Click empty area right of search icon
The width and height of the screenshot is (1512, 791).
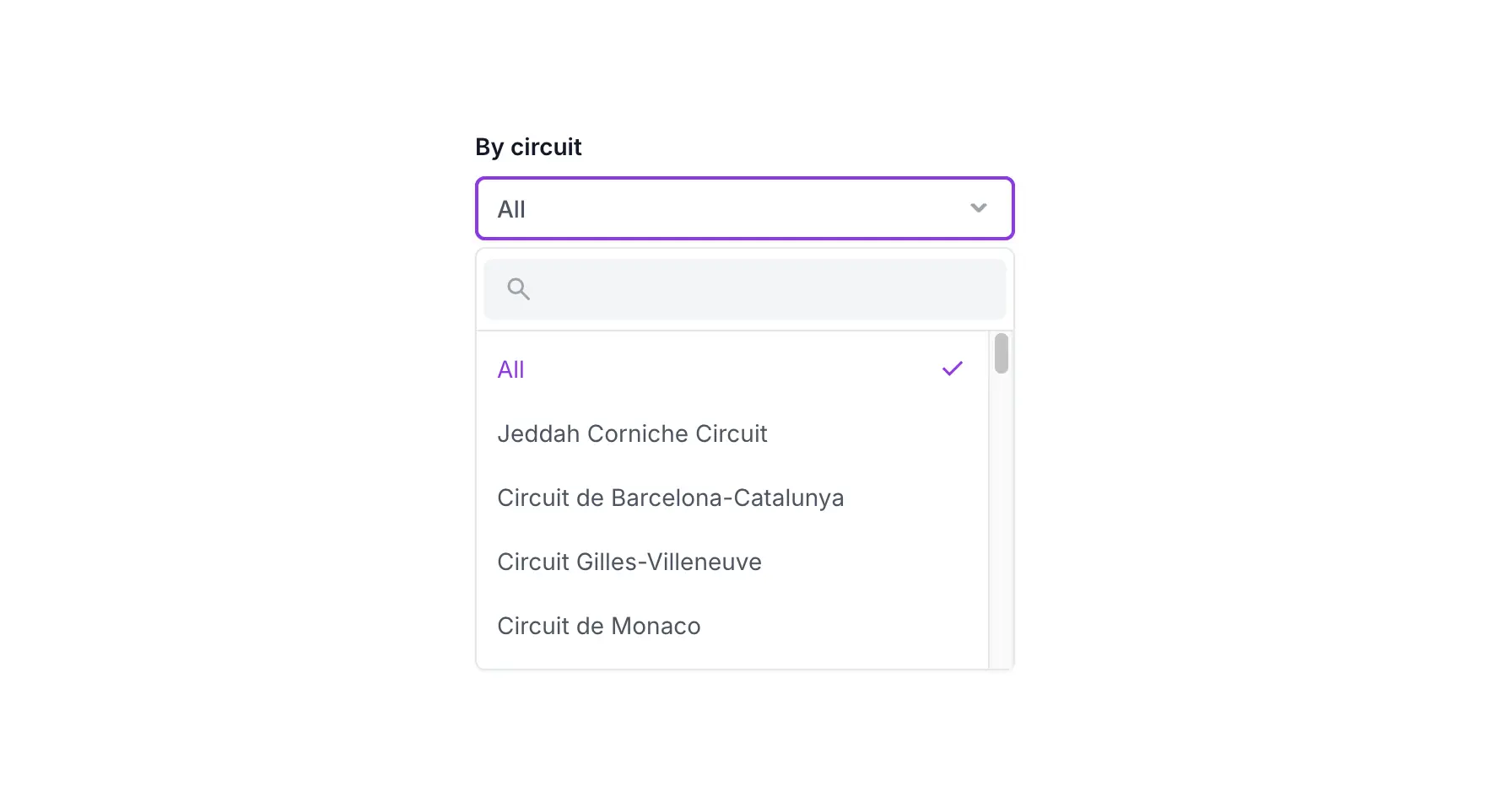tap(768, 289)
